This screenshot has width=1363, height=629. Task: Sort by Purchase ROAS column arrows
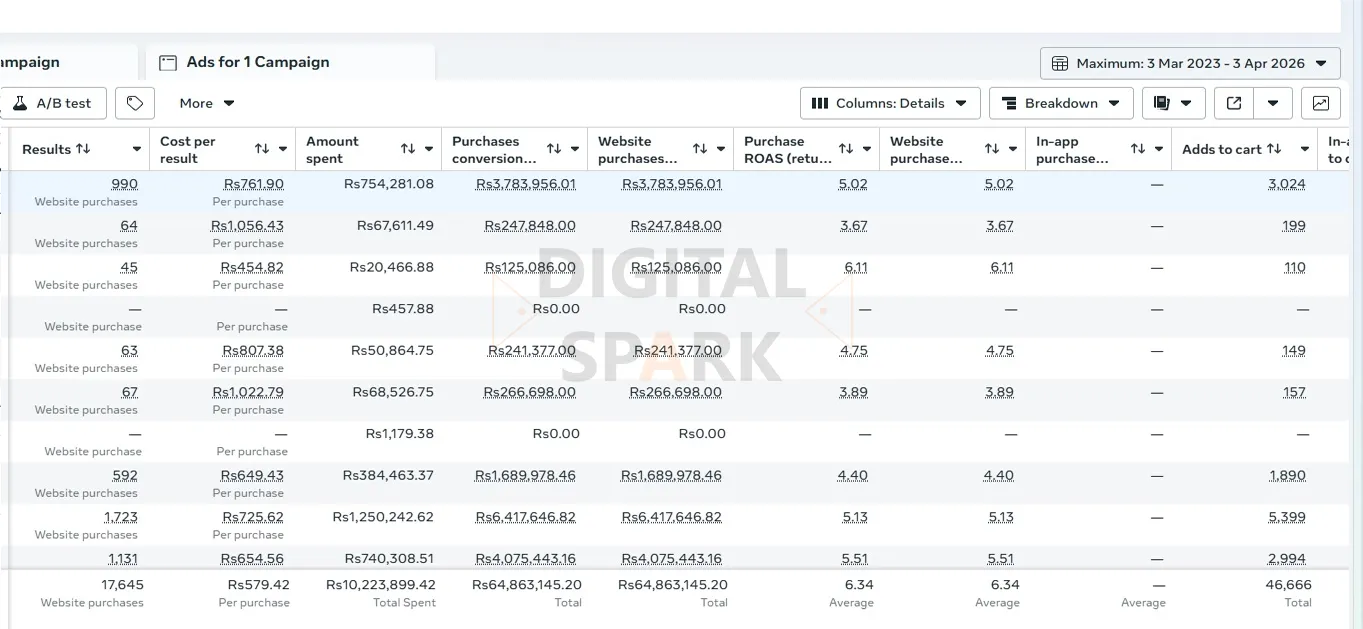846,149
